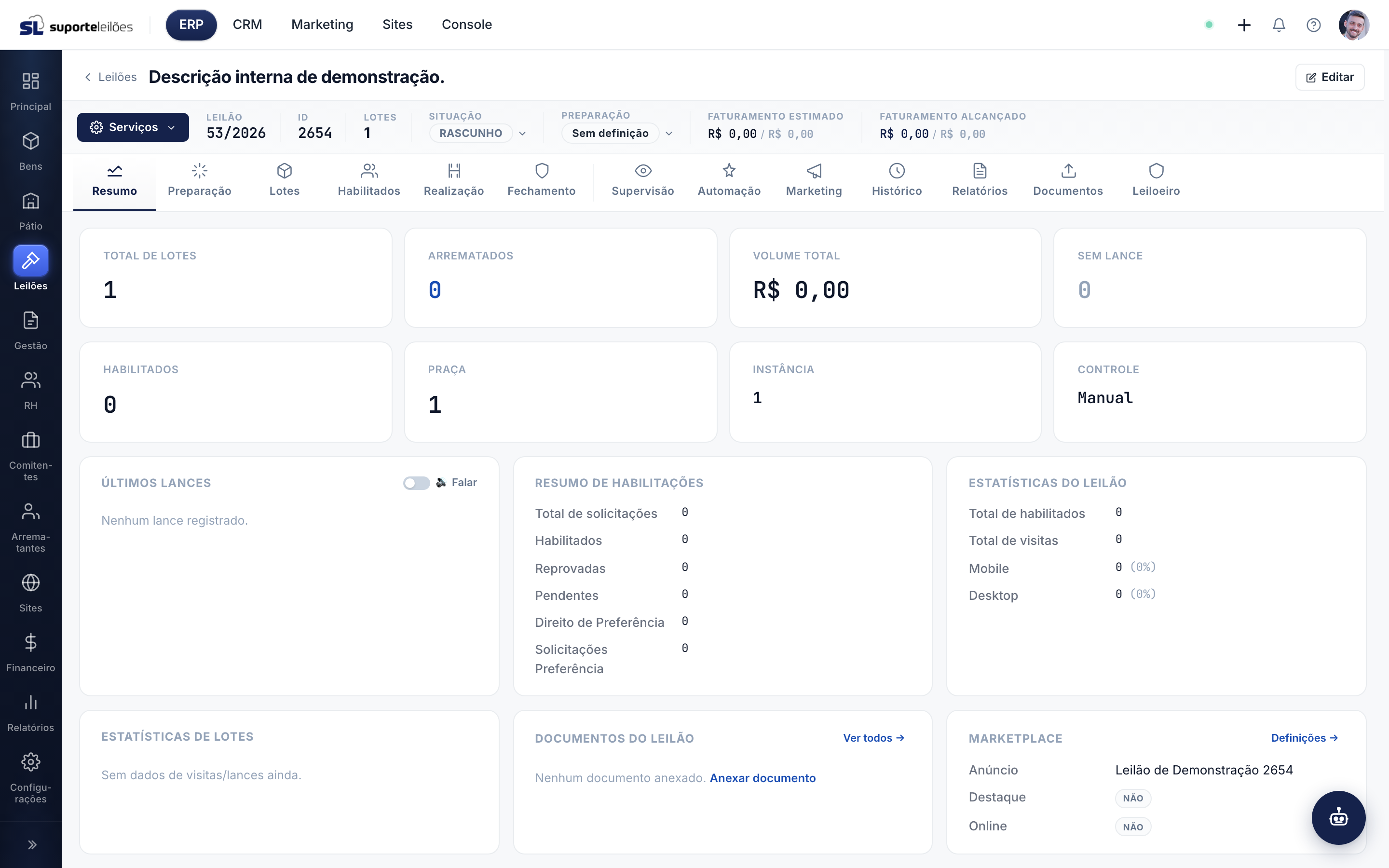Open Marketplace Definições link
The width and height of the screenshot is (1389, 868).
coord(1304,738)
